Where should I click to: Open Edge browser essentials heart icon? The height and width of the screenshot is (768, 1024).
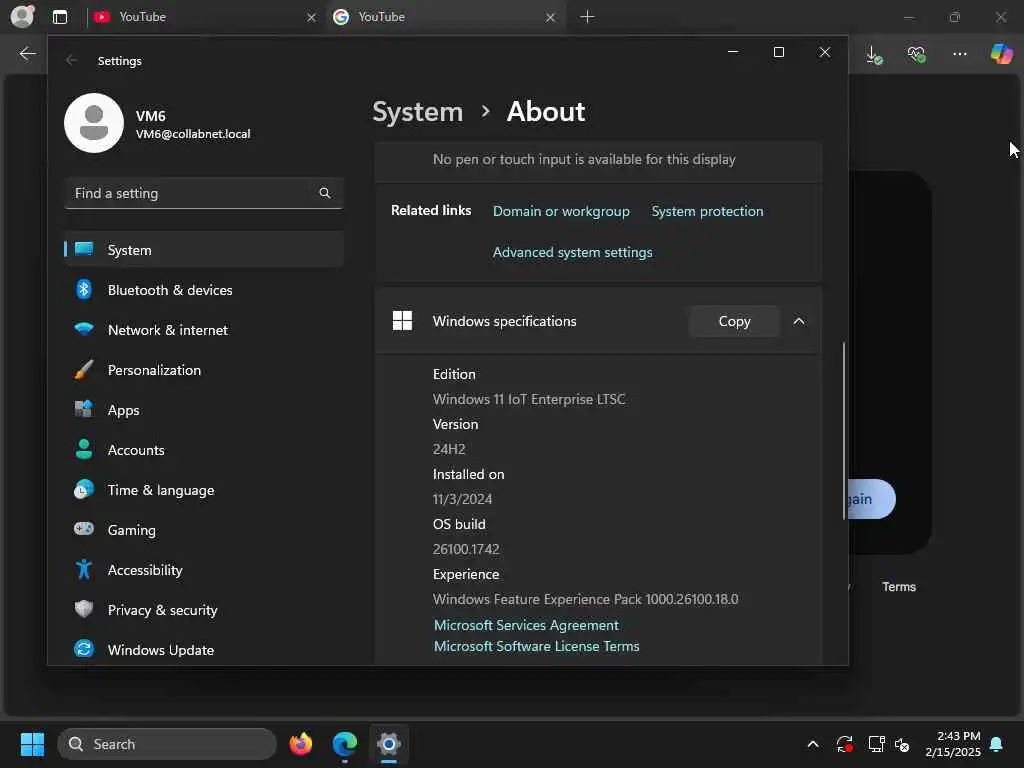click(916, 54)
